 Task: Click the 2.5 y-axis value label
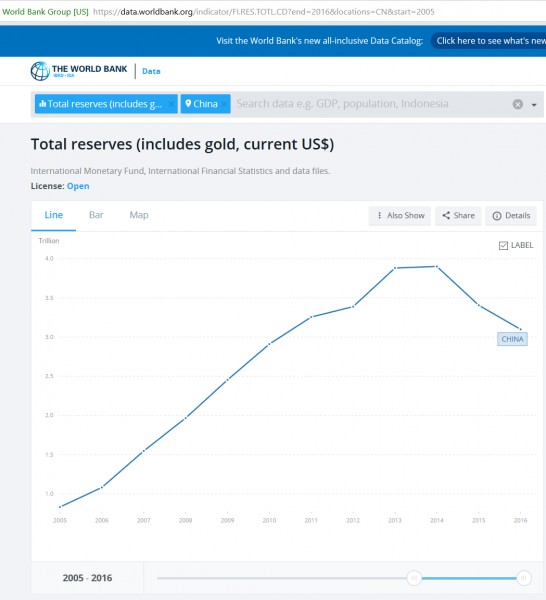point(49,376)
